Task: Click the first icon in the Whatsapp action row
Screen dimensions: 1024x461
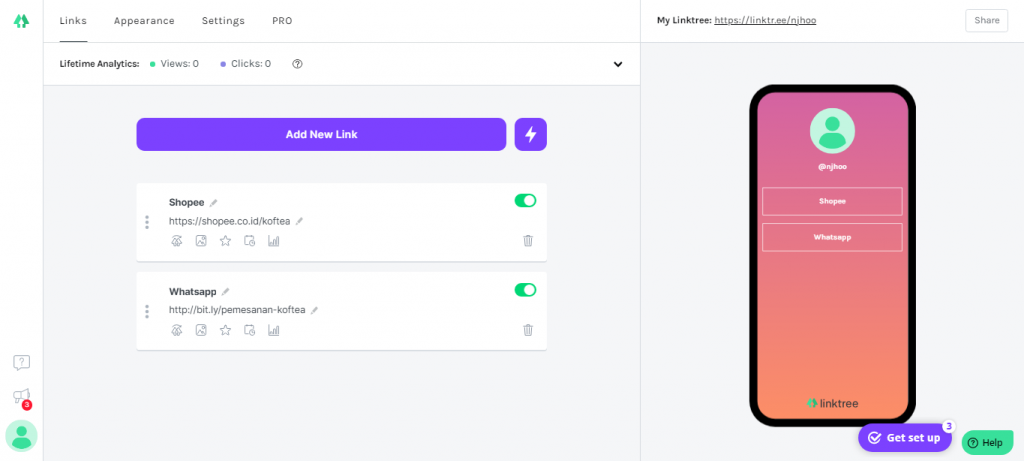Action: (x=176, y=330)
